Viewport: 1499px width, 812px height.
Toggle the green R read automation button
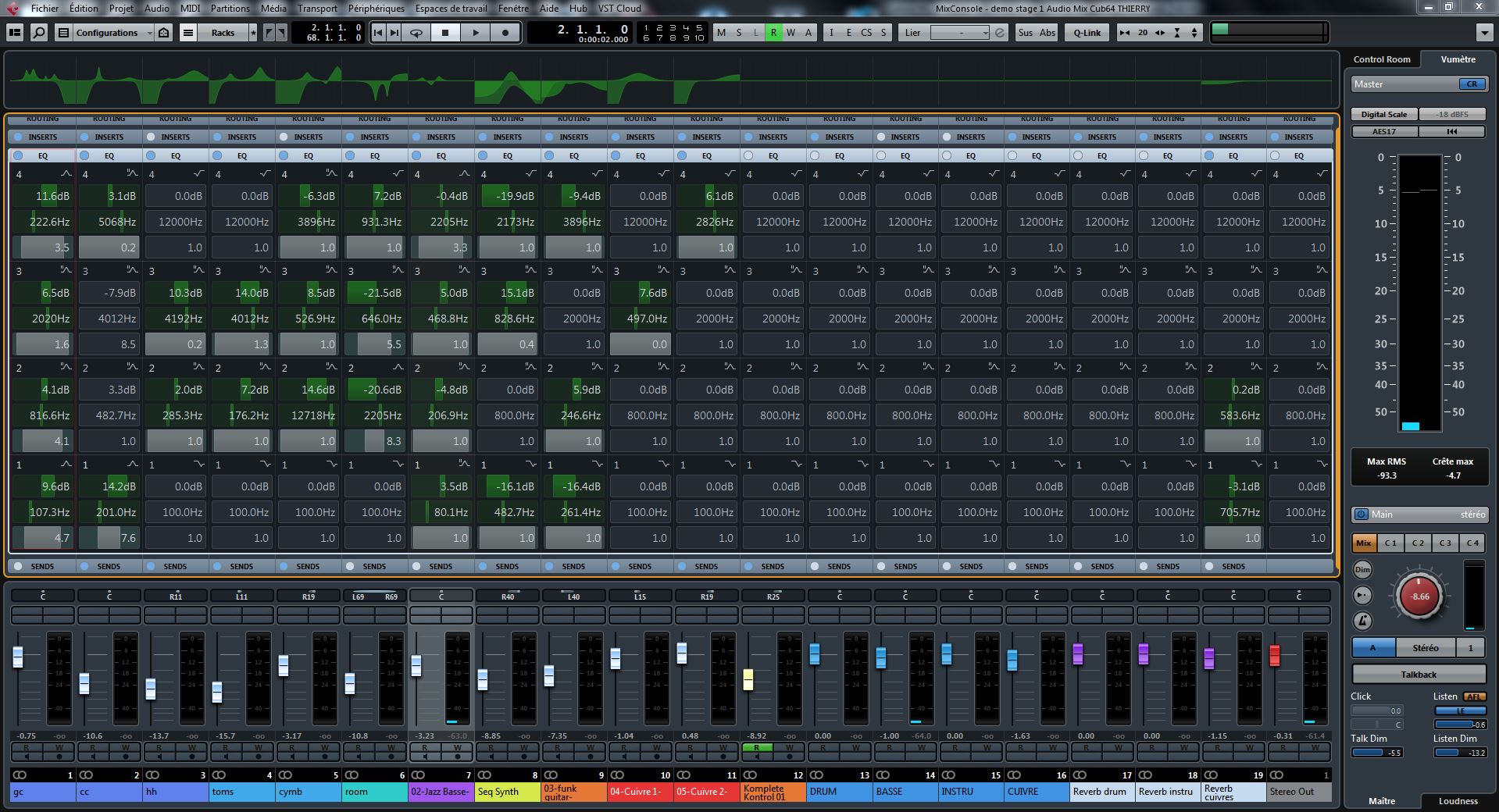click(773, 33)
